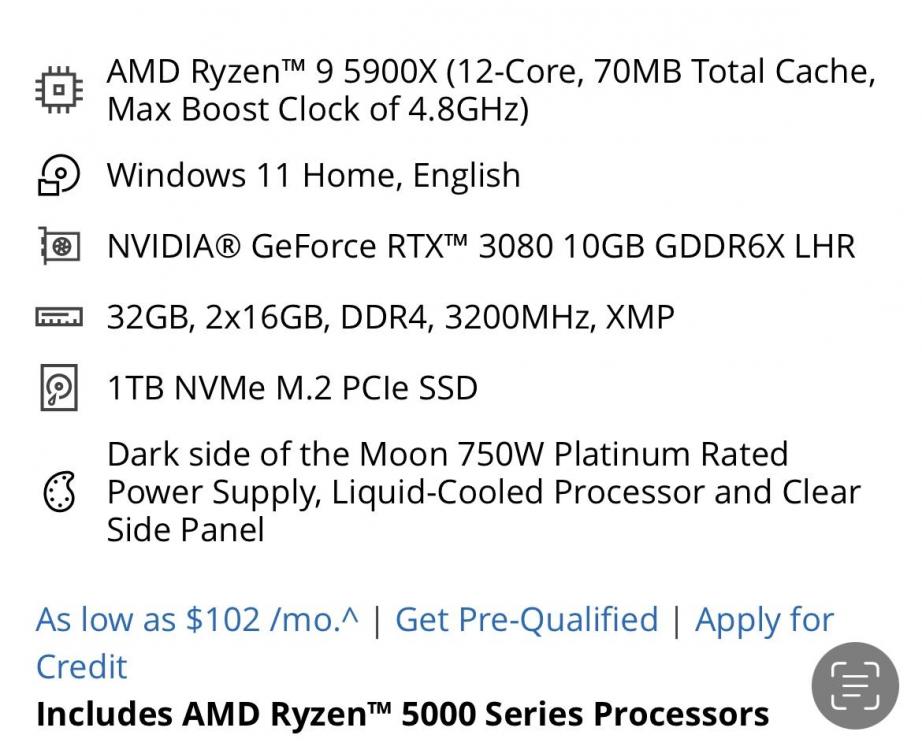Click the graphics card icon
This screenshot has width=922, height=750.
click(x=59, y=246)
